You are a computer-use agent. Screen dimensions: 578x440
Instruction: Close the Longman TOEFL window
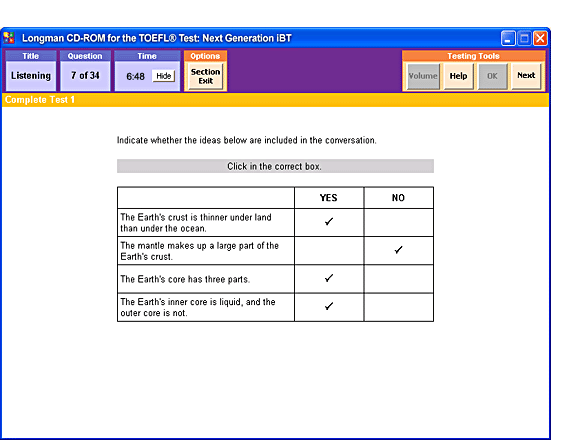click(540, 38)
